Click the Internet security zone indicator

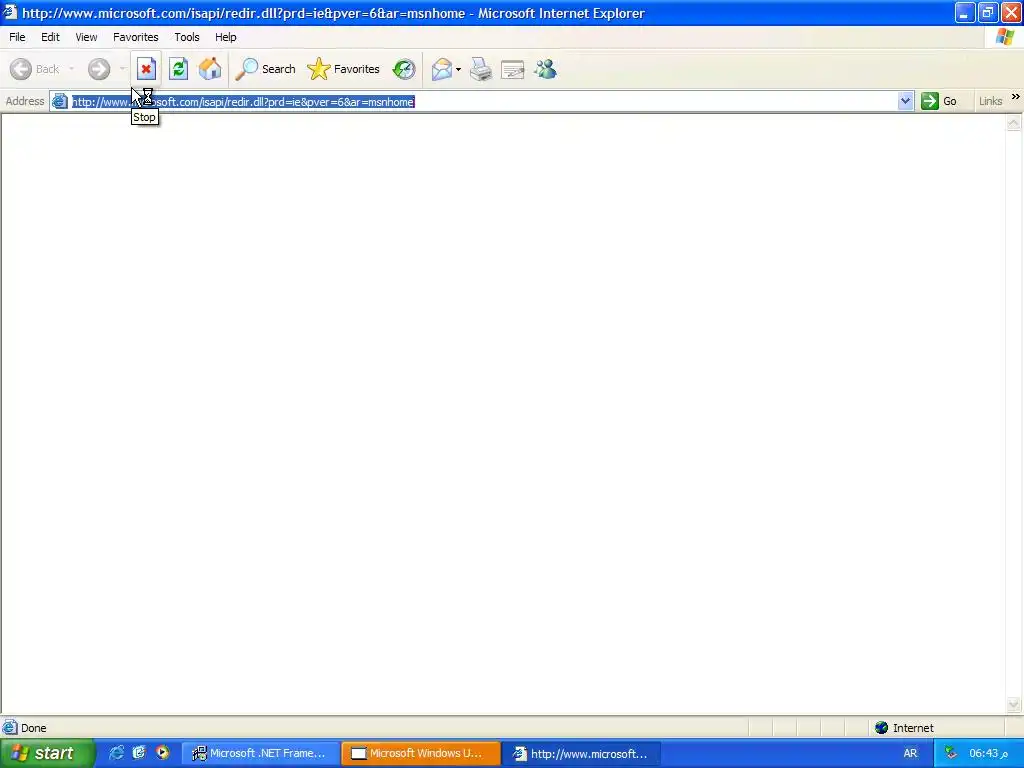pyautogui.click(x=904, y=728)
